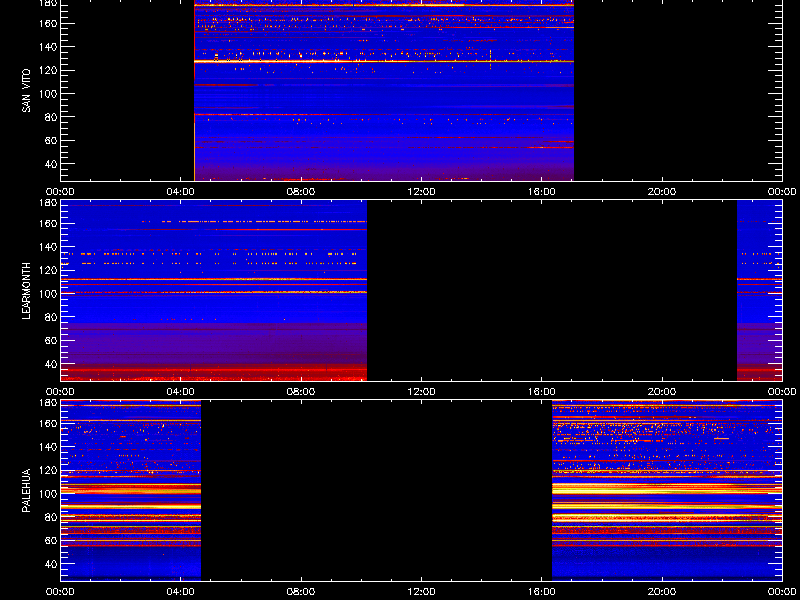Click inside the San Vito spectrogram data
This screenshot has height=600, width=800.
point(384,91)
